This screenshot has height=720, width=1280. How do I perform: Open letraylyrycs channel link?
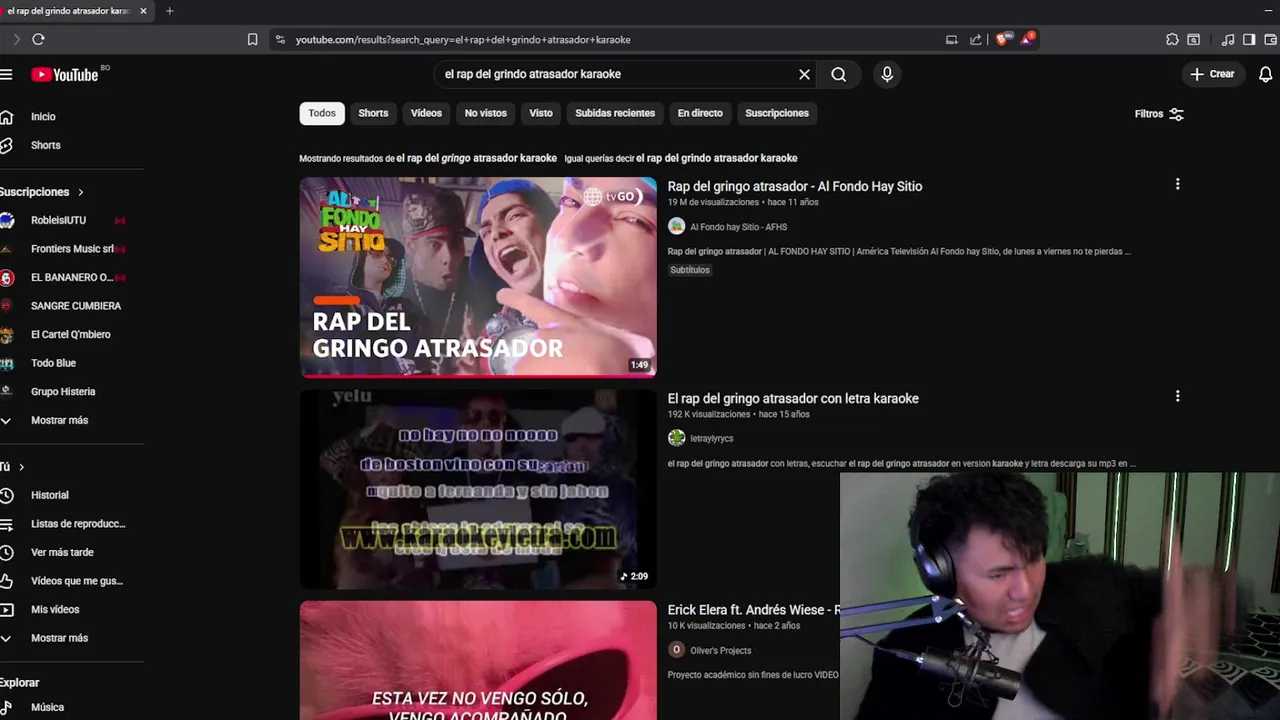(711, 438)
